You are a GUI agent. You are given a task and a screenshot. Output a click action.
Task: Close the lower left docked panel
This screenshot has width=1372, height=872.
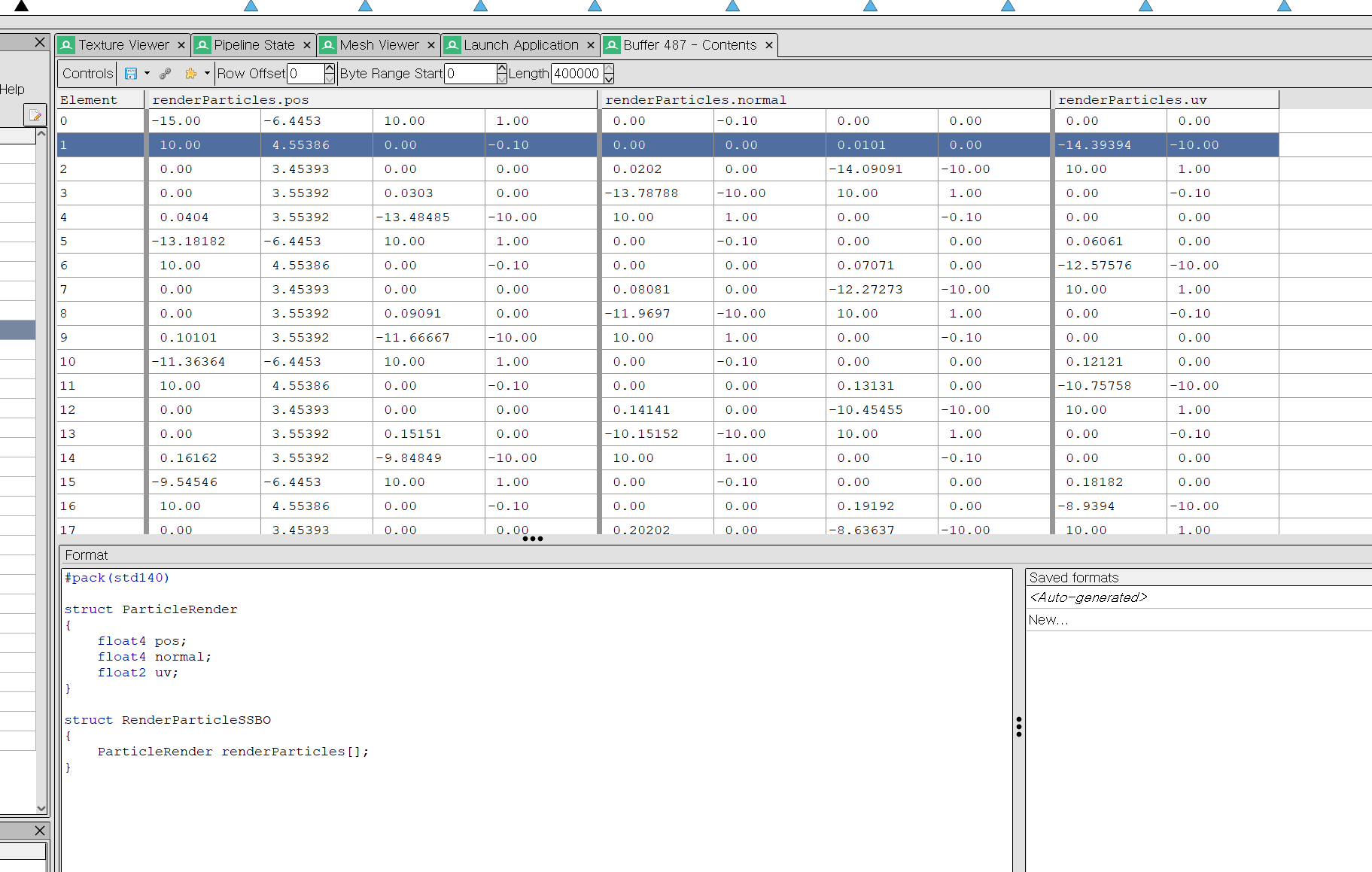click(x=40, y=831)
